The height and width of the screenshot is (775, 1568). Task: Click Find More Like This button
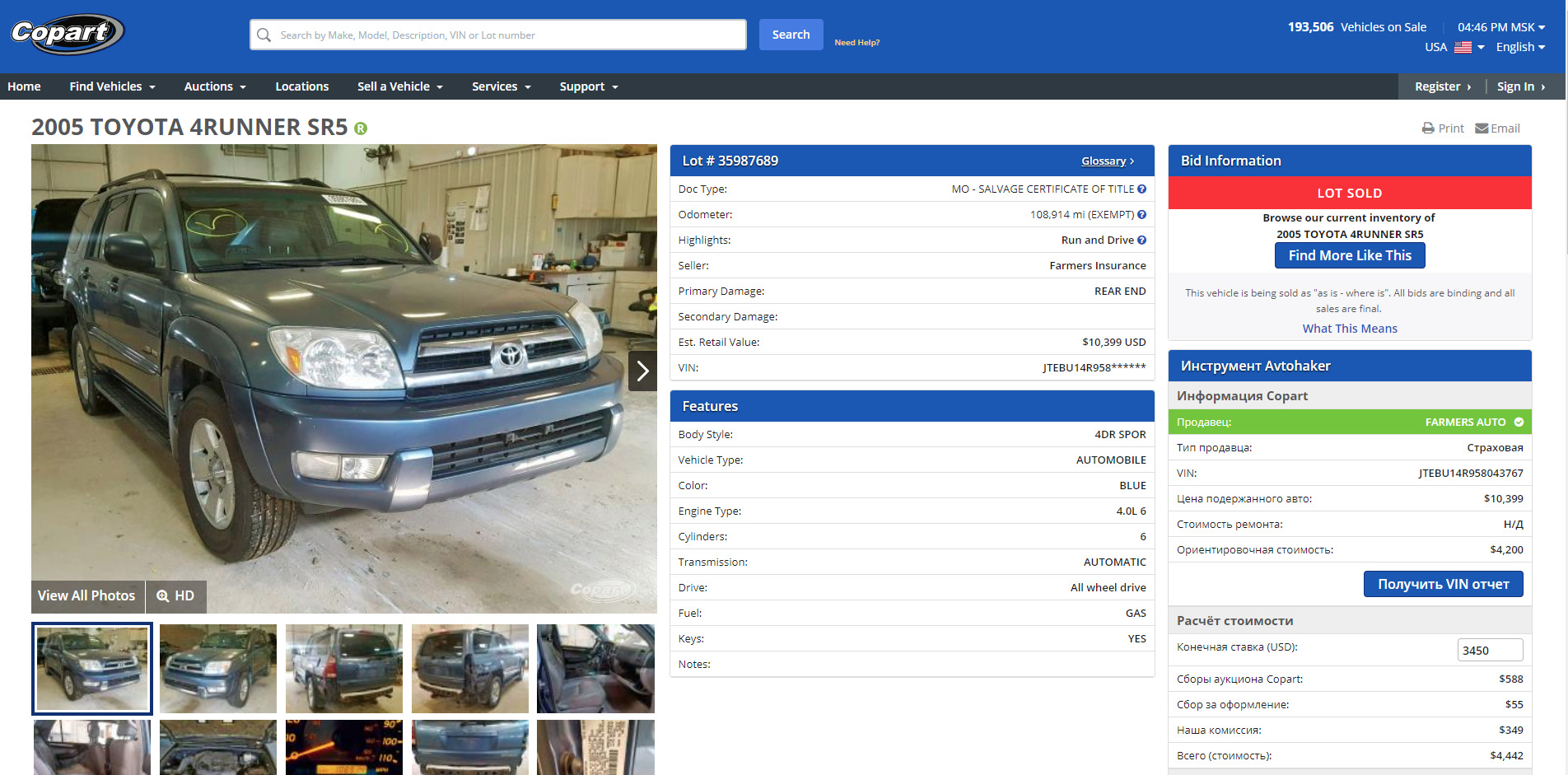tap(1350, 255)
